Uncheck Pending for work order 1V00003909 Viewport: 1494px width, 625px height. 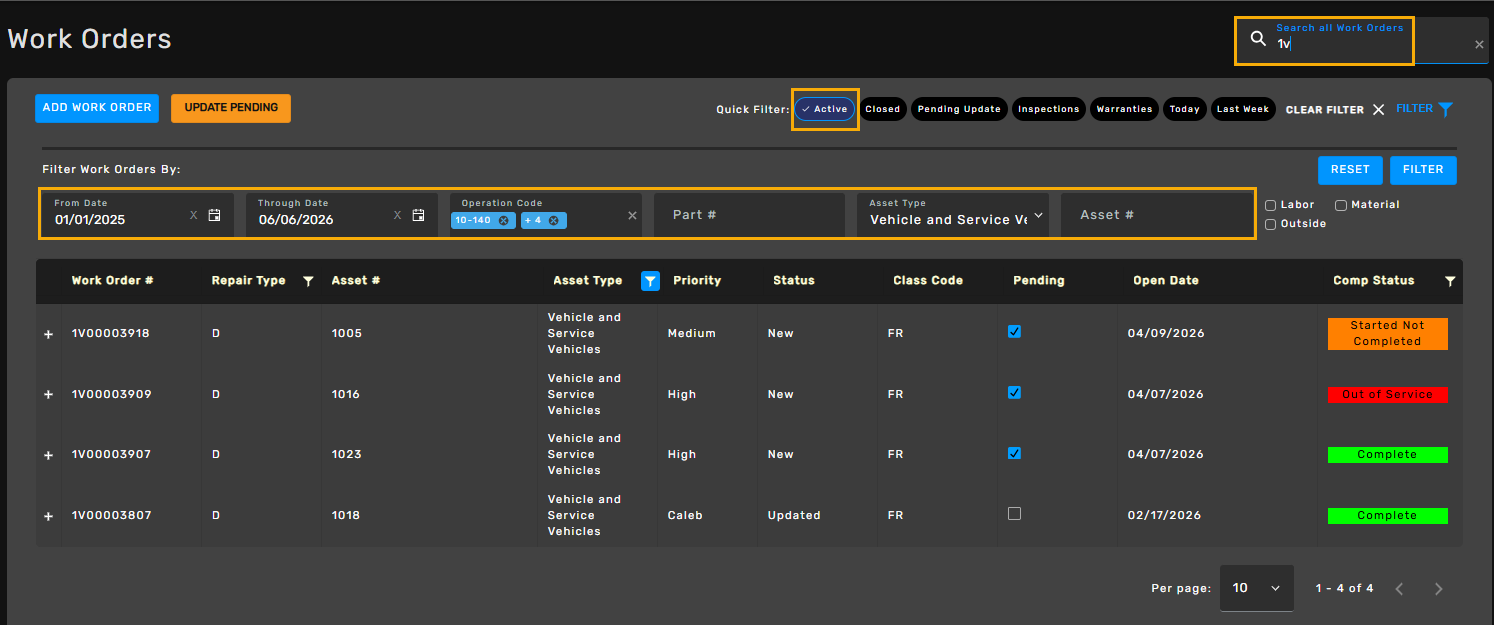tap(1015, 393)
